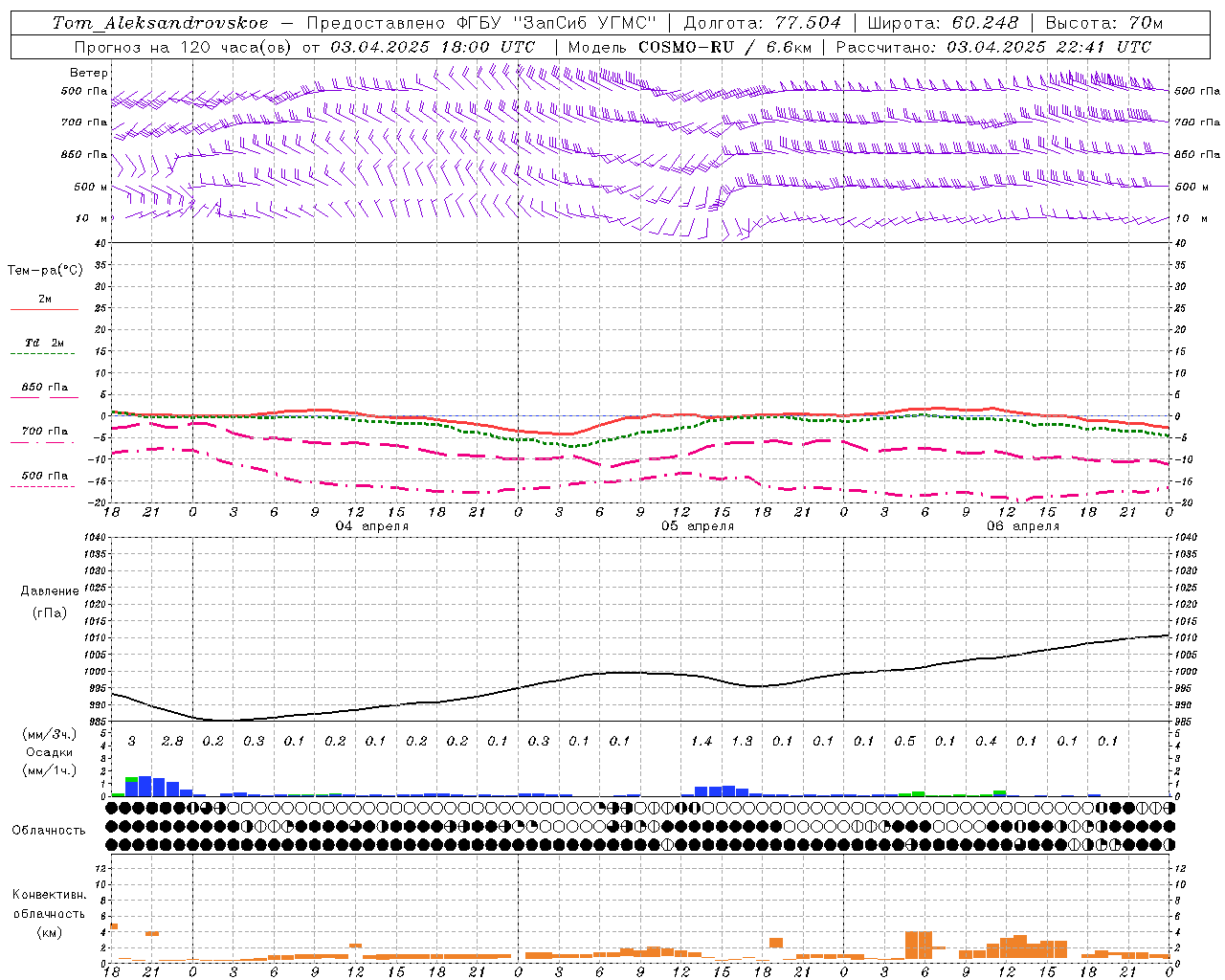Click the 2м legend label
The height and width of the screenshot is (980, 1225).
pyautogui.click(x=45, y=299)
